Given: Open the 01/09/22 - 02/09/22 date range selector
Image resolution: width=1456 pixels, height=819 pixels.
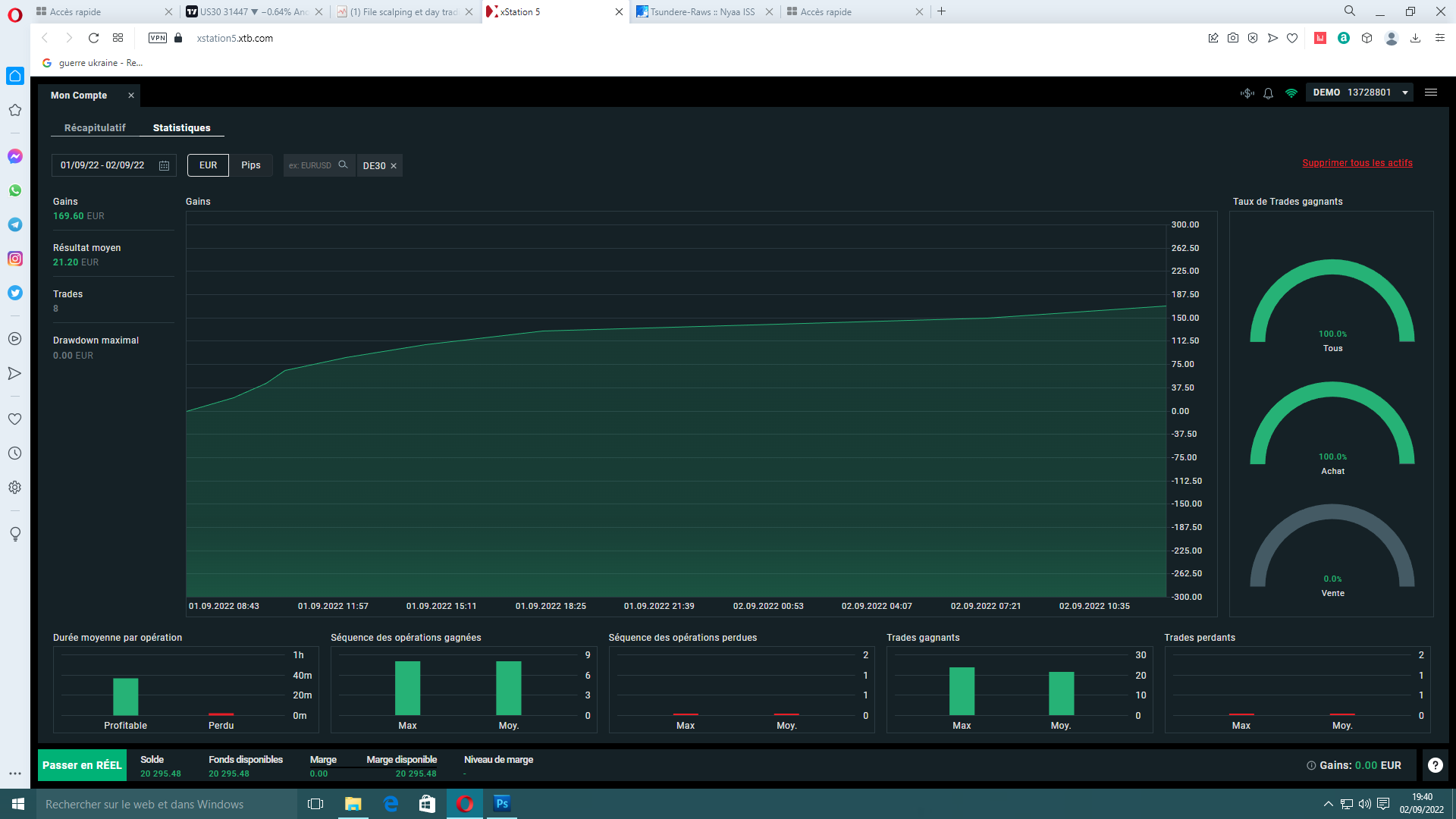Looking at the screenshot, I should click(103, 165).
